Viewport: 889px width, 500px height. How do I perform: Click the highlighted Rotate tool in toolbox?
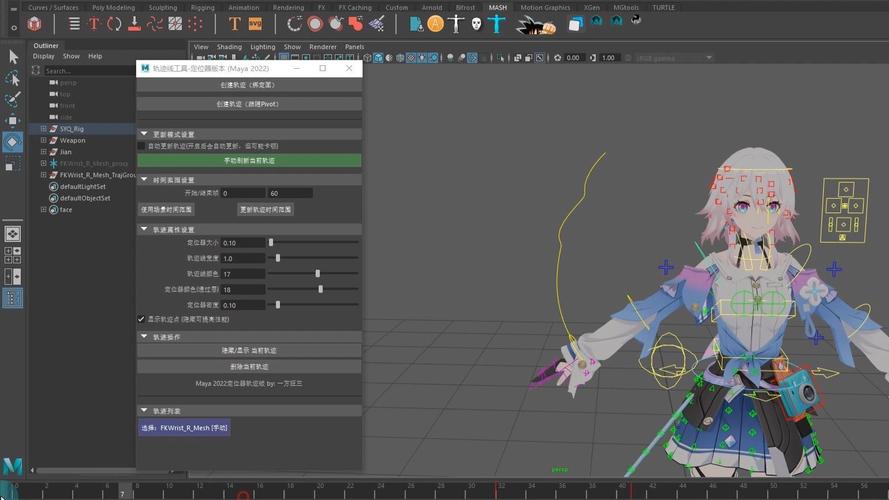click(x=12, y=142)
